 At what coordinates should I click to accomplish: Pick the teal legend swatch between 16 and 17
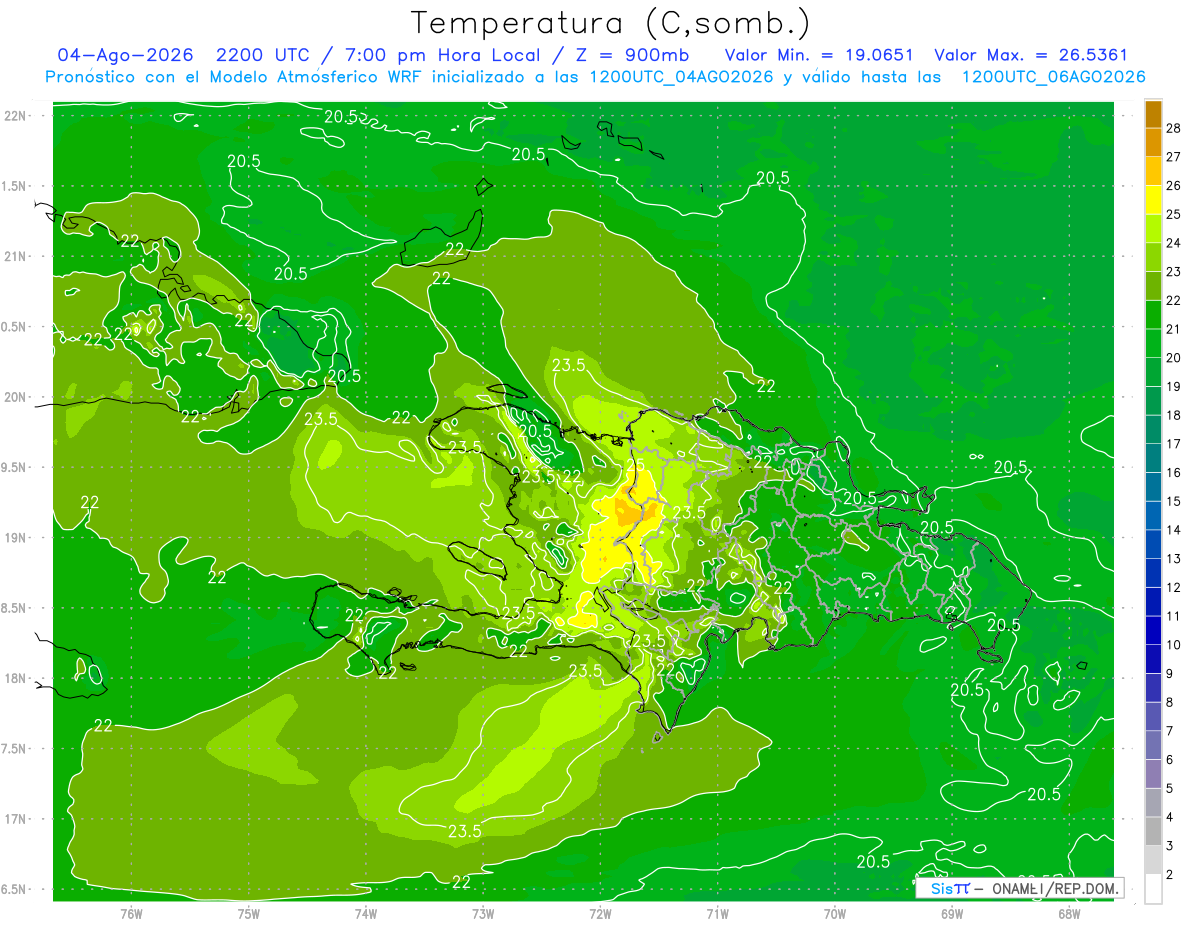[1153, 458]
